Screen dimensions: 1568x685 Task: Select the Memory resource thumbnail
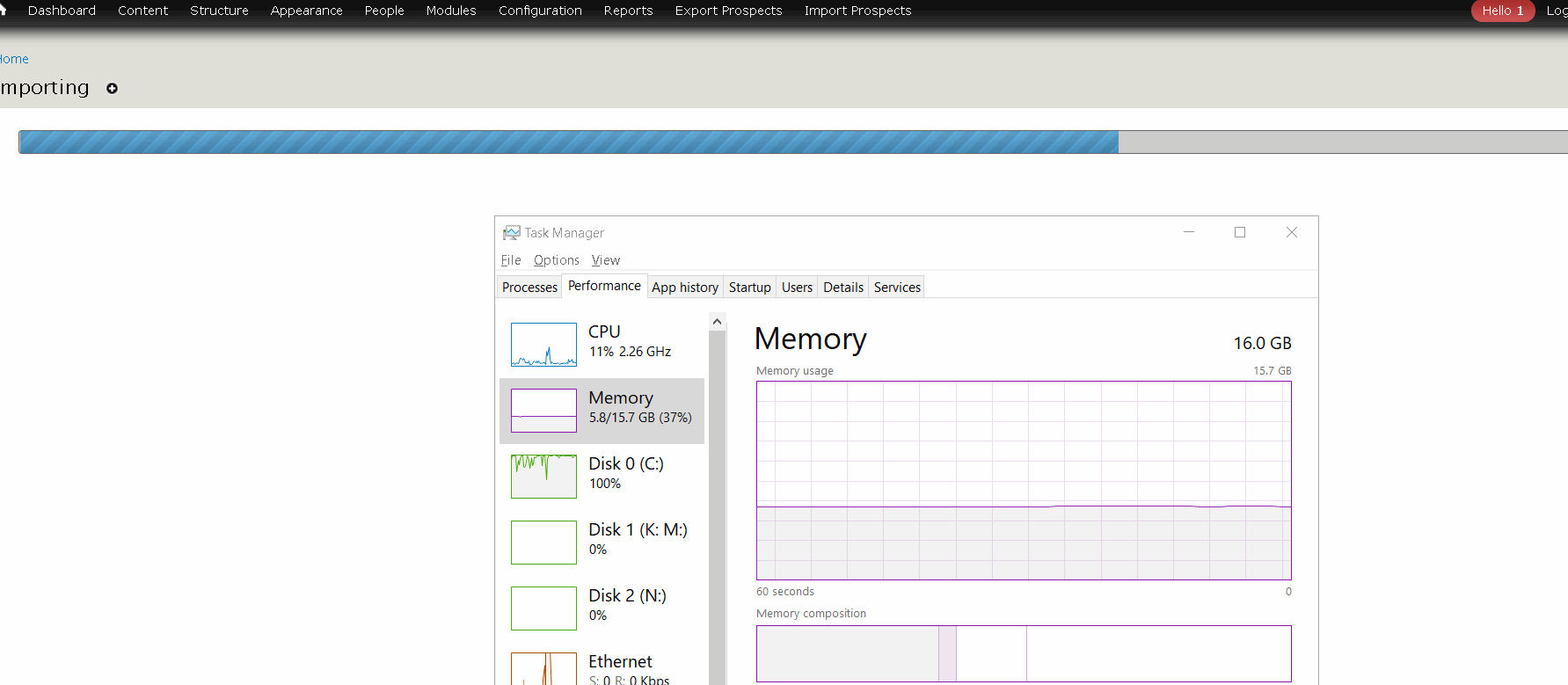[543, 411]
